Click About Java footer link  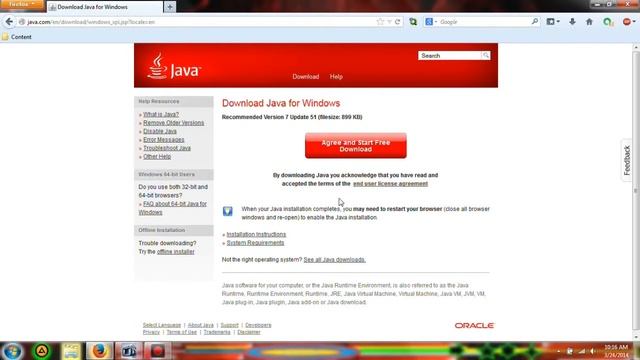(200, 325)
